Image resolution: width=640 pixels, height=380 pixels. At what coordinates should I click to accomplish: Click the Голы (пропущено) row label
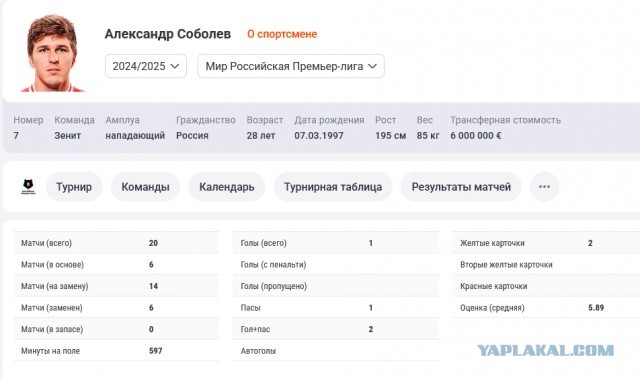tap(274, 286)
